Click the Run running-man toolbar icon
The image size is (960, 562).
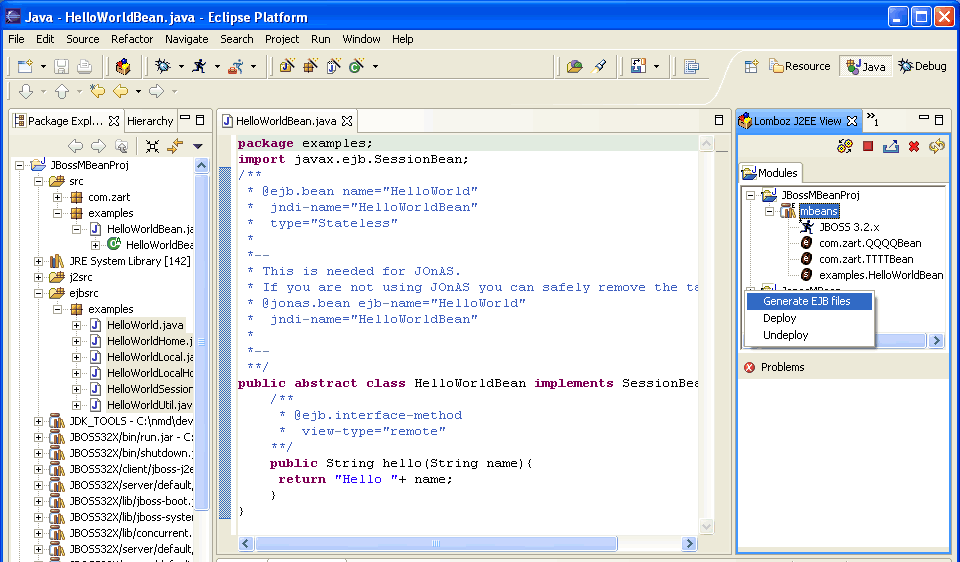click(x=199, y=66)
